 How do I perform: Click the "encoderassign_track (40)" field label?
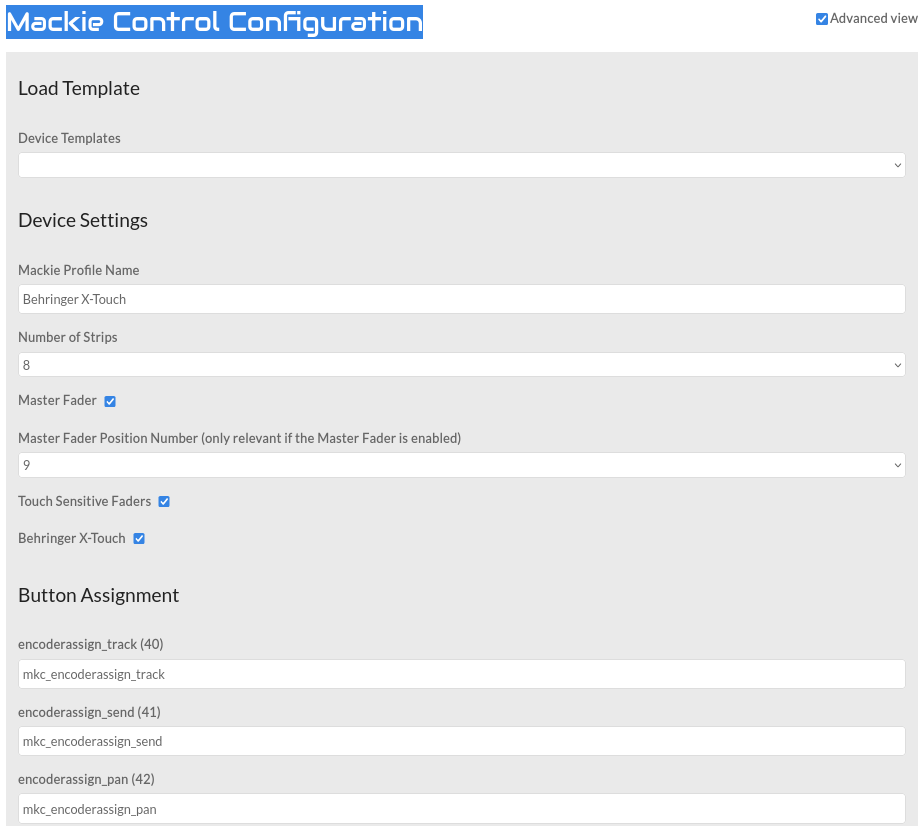(x=90, y=645)
